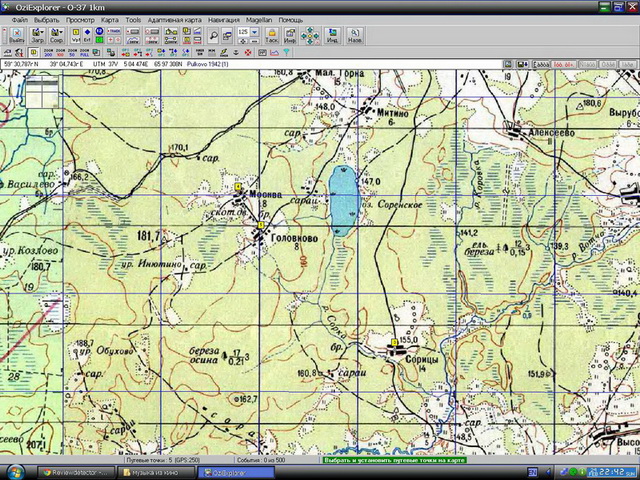Screen dimensions: 640x480
Task: Click the small map overview box
Action: (x=42, y=92)
